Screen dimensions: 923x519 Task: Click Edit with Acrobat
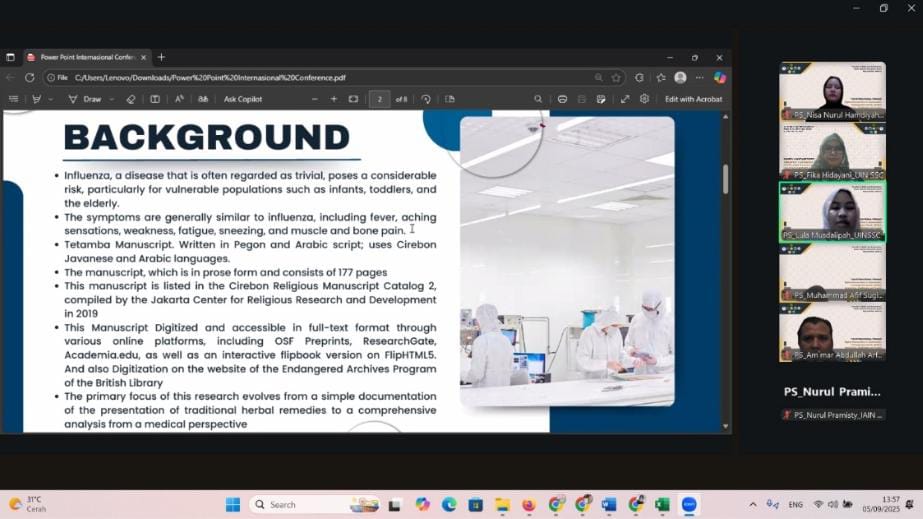[693, 99]
